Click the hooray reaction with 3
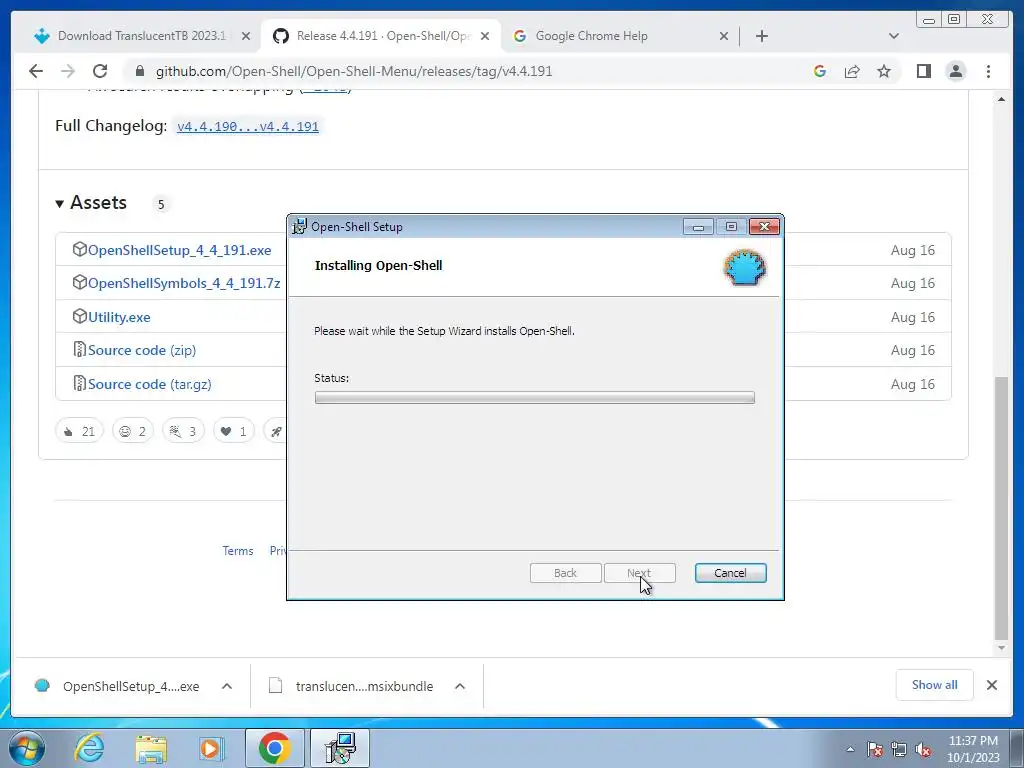Image resolution: width=1024 pixels, height=768 pixels. [x=183, y=431]
